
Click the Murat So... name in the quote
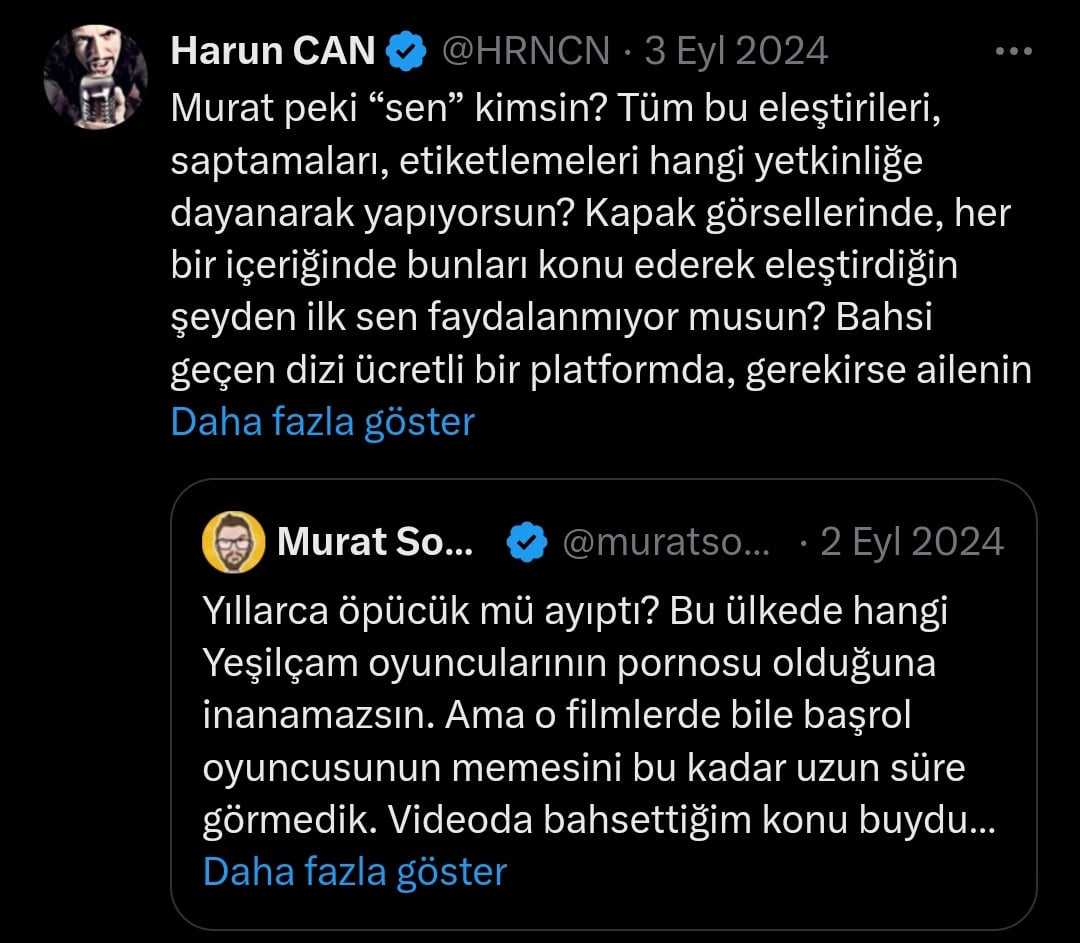point(374,543)
